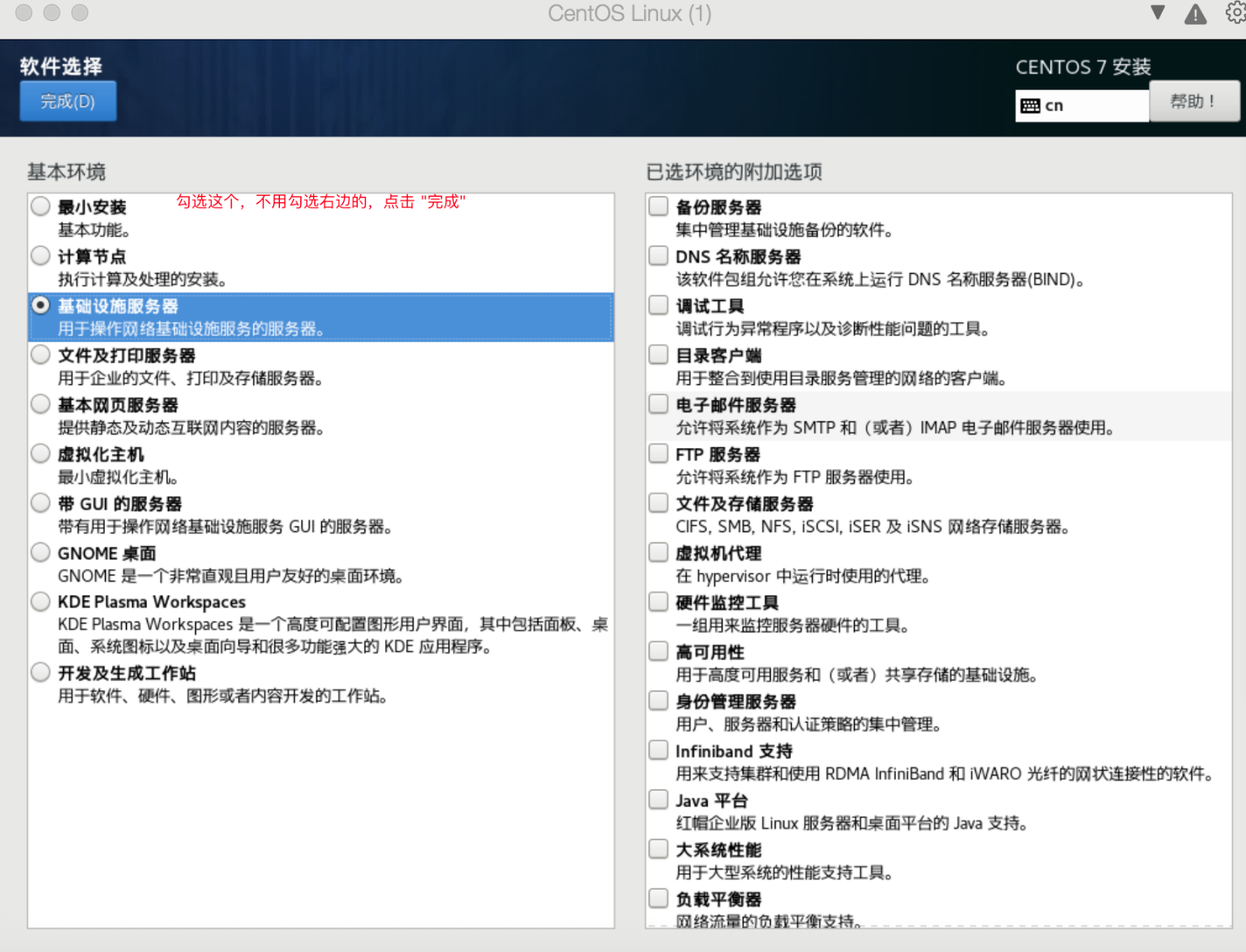Click the text 用于大型系统的性能支持工具。
Image resolution: width=1246 pixels, height=952 pixels.
(x=784, y=873)
